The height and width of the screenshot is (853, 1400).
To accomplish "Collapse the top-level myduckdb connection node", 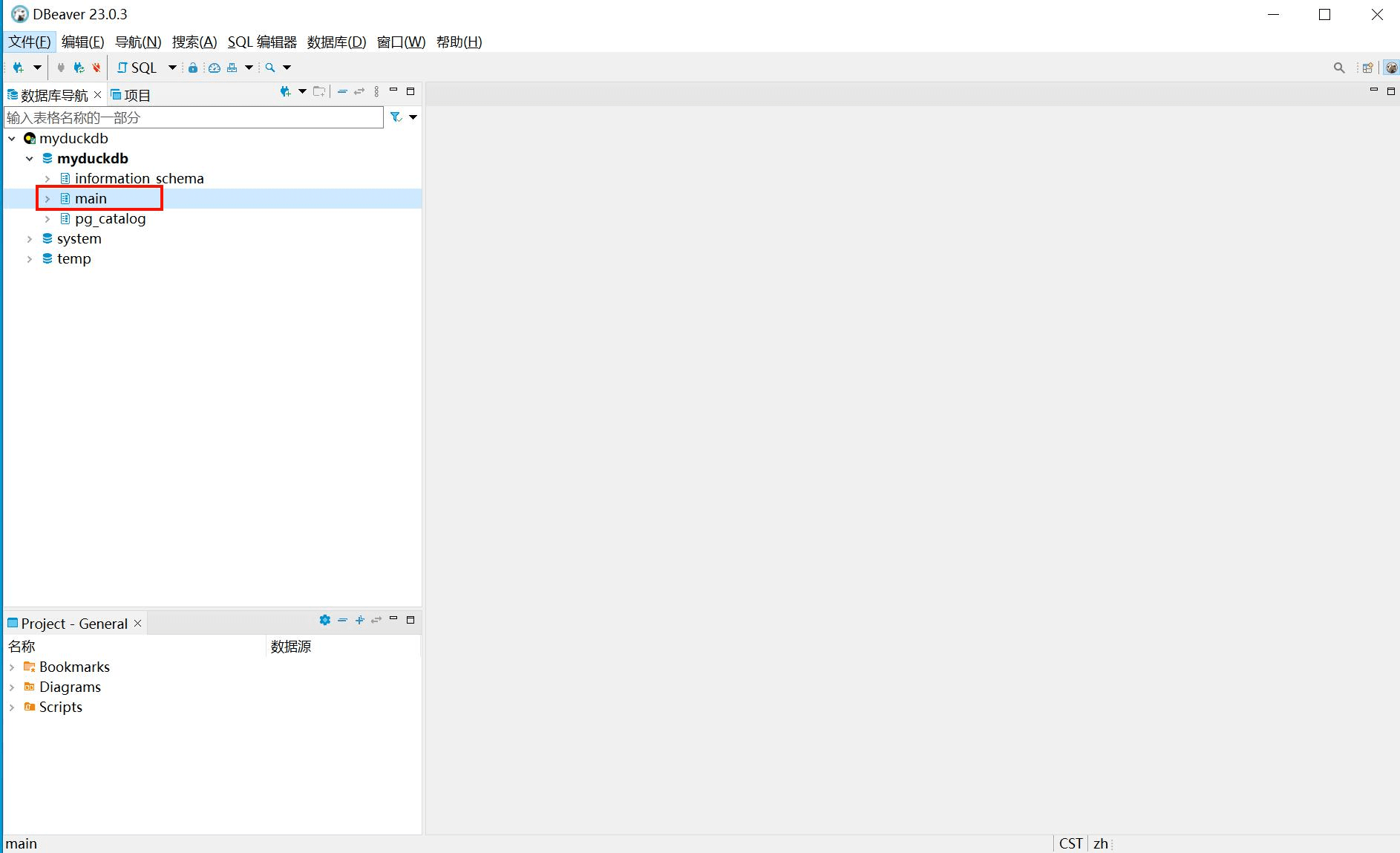I will [x=12, y=139].
